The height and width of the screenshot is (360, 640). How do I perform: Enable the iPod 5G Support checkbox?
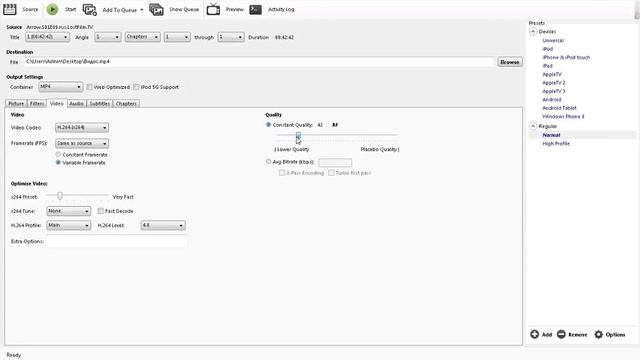[136, 87]
